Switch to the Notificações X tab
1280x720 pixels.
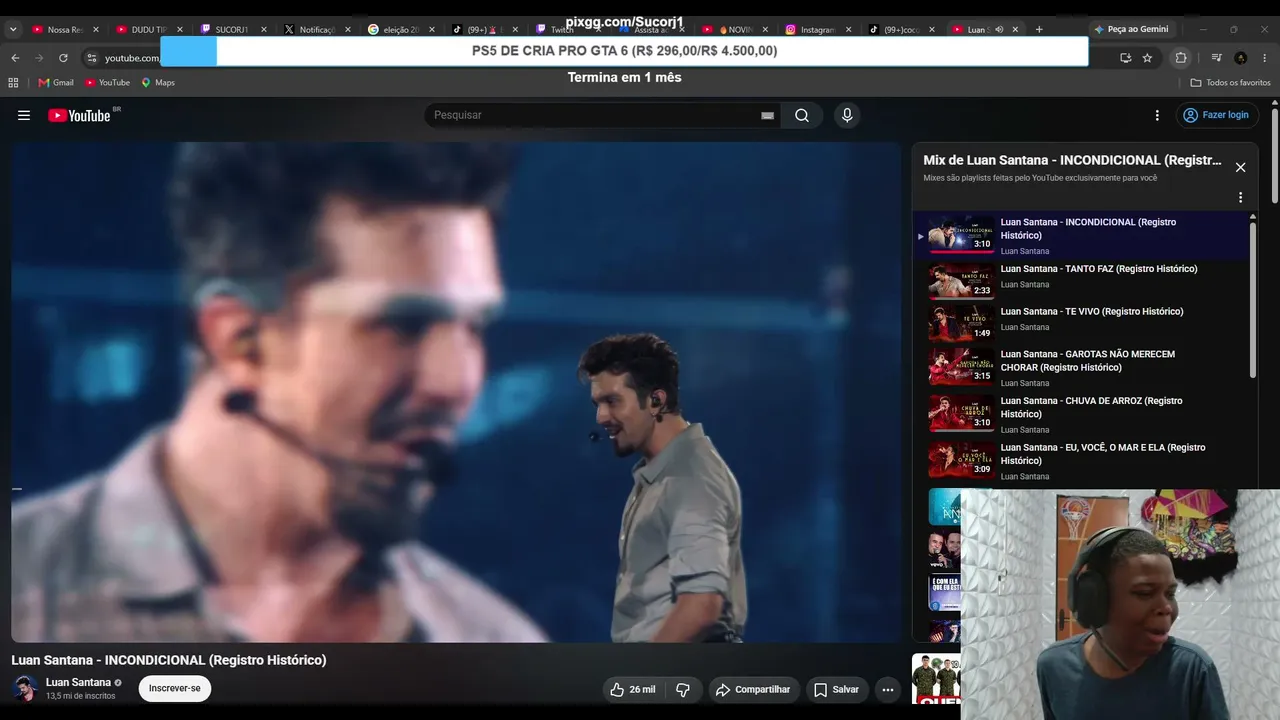point(316,30)
